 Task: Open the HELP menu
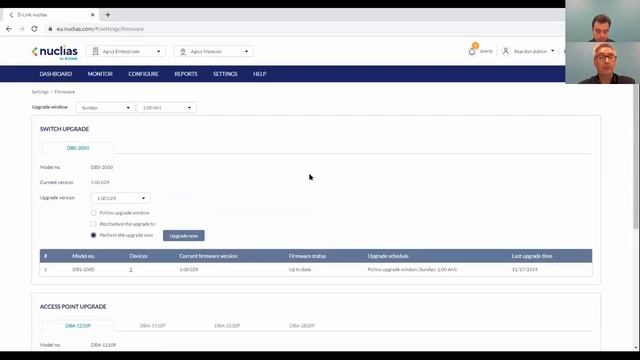tap(259, 74)
